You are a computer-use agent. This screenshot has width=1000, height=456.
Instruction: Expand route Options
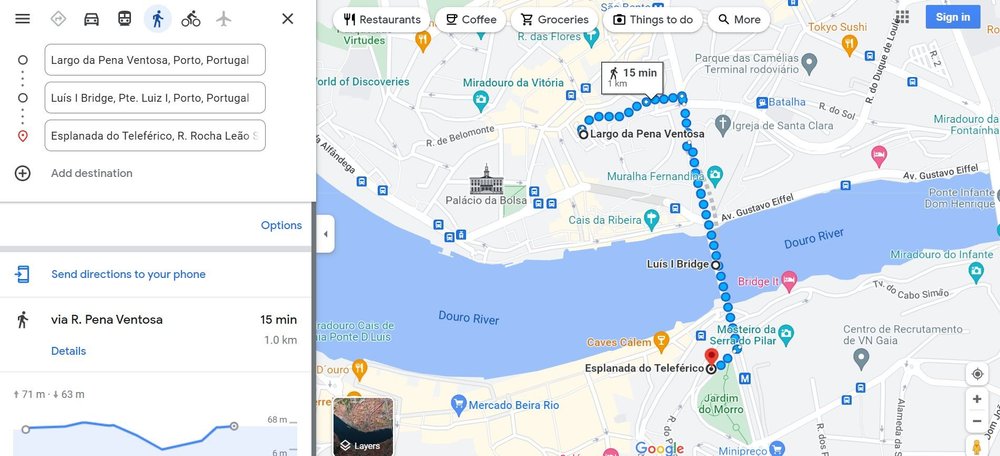pos(281,225)
